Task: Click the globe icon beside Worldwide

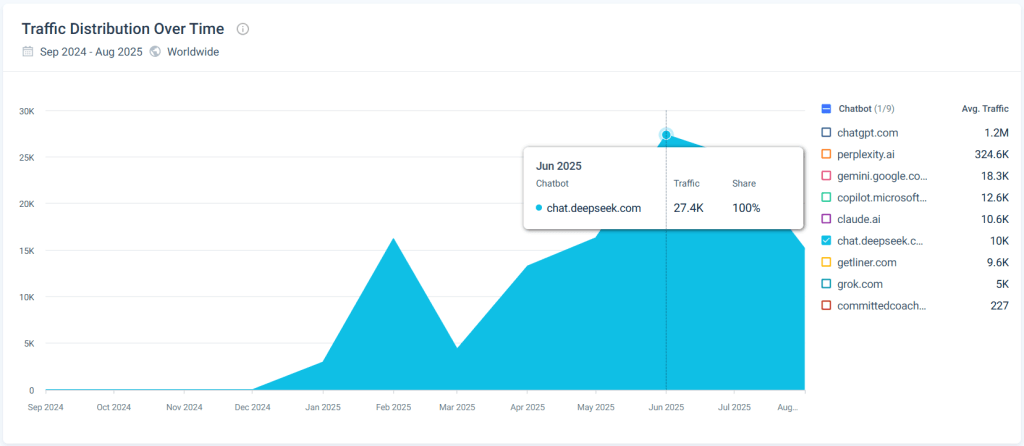Action: tap(155, 52)
